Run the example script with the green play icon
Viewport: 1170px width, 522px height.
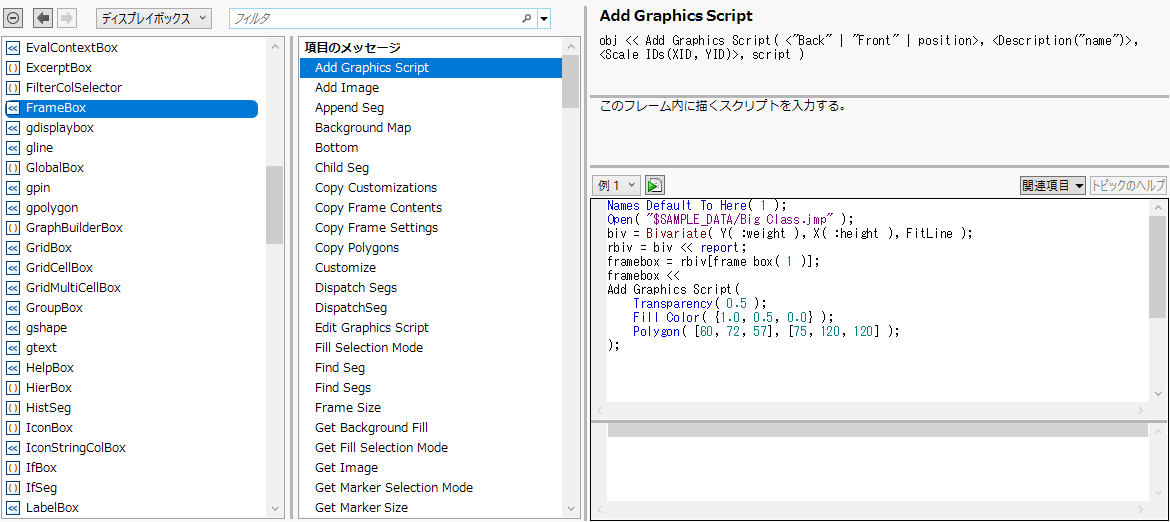pyautogui.click(x=654, y=185)
